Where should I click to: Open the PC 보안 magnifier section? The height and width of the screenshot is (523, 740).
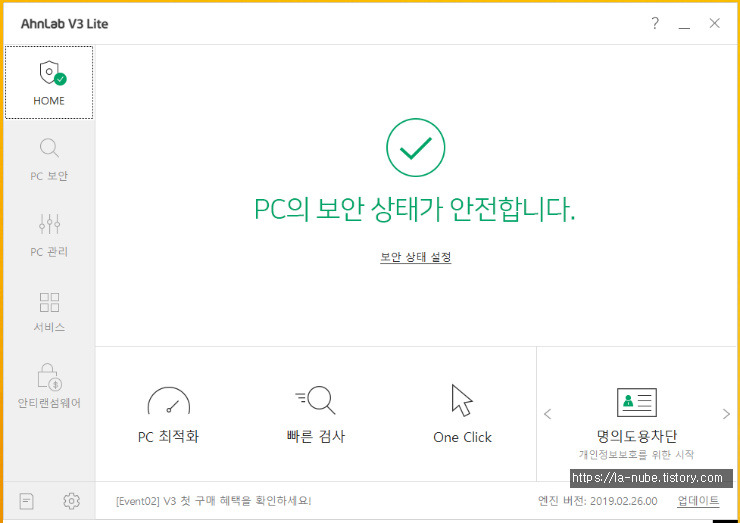tap(49, 160)
